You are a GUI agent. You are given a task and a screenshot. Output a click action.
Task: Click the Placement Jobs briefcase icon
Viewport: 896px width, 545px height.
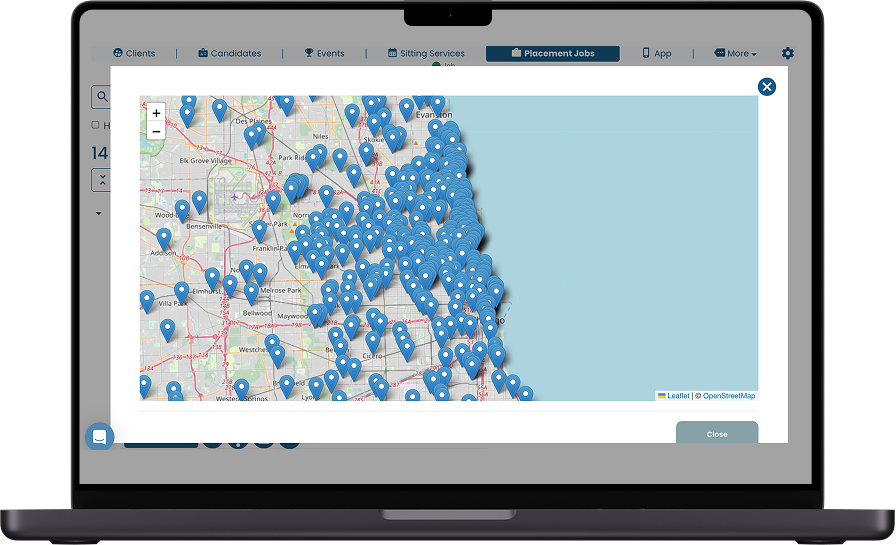(516, 53)
